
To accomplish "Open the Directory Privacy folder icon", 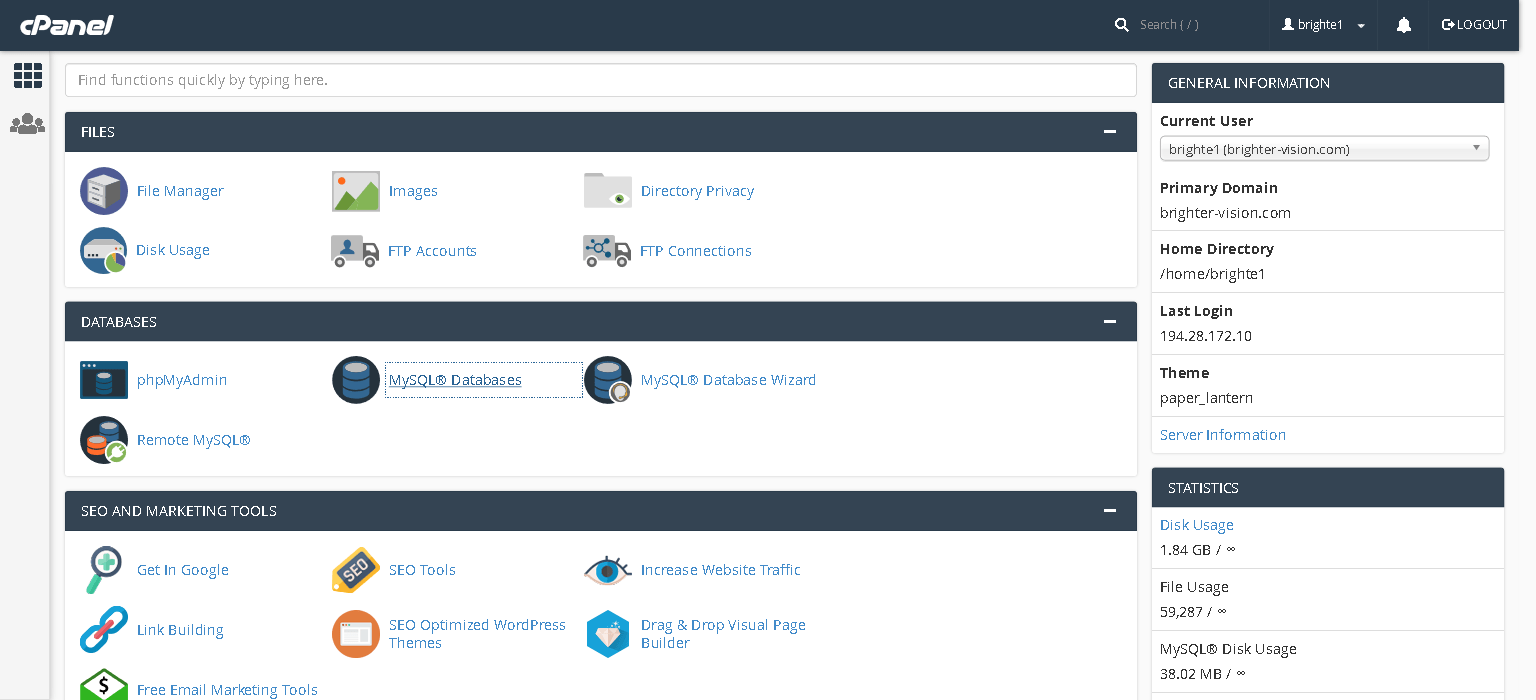I will tap(608, 191).
